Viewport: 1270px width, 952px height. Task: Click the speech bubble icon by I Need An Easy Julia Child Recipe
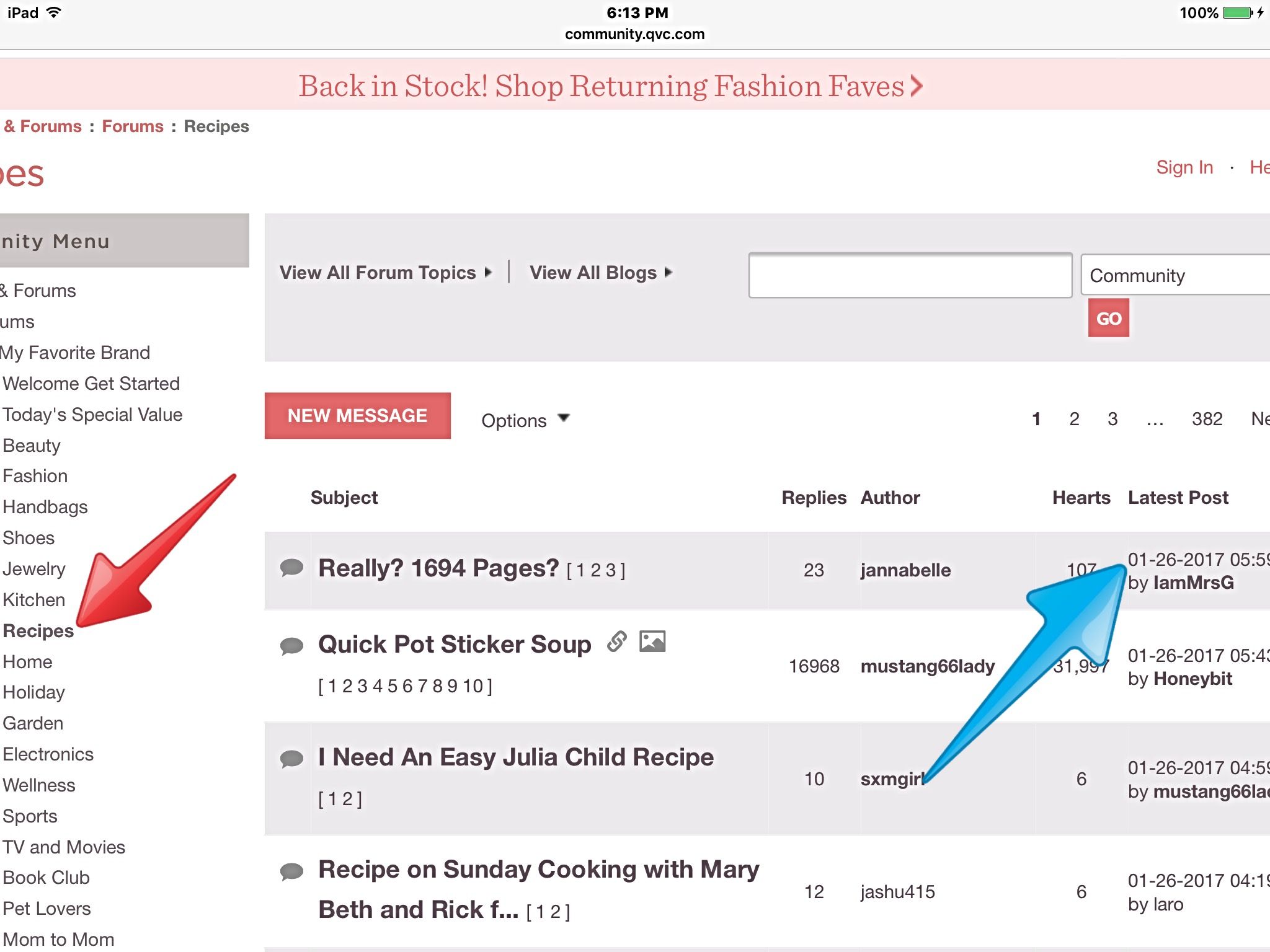coord(291,757)
